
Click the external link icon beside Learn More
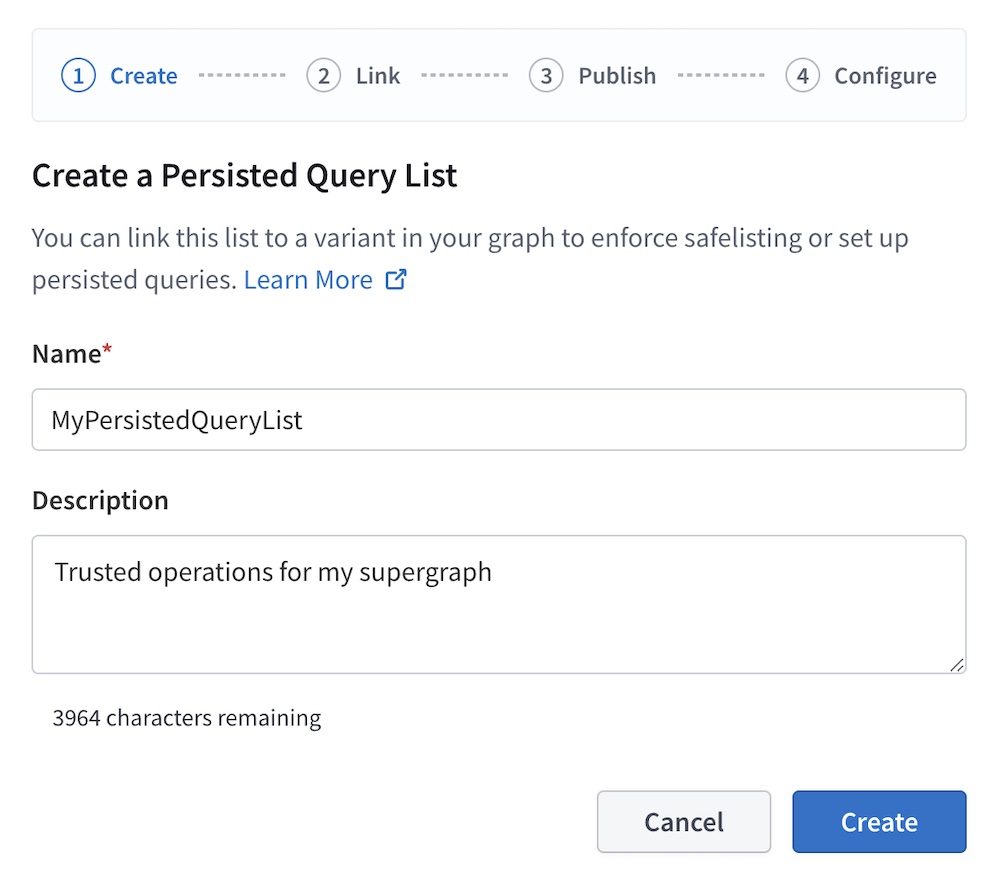click(396, 279)
